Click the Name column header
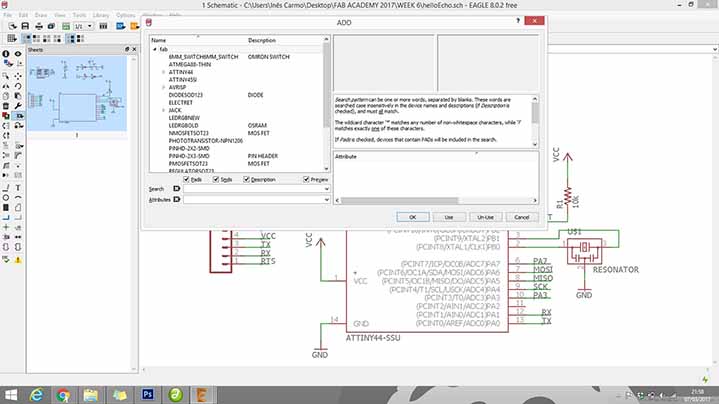The width and height of the screenshot is (719, 404). click(x=198, y=40)
